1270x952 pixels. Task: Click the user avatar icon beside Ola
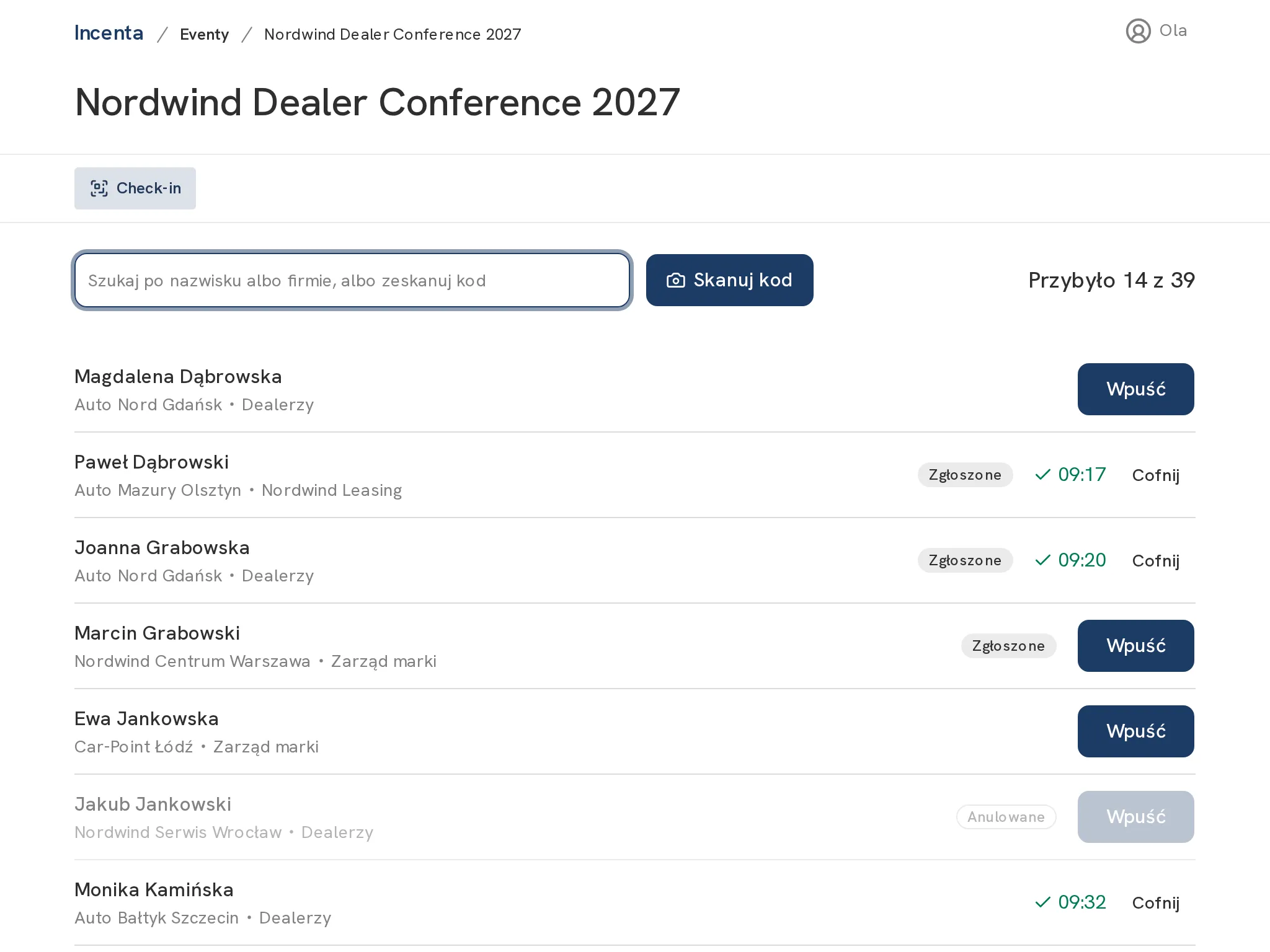click(x=1138, y=31)
